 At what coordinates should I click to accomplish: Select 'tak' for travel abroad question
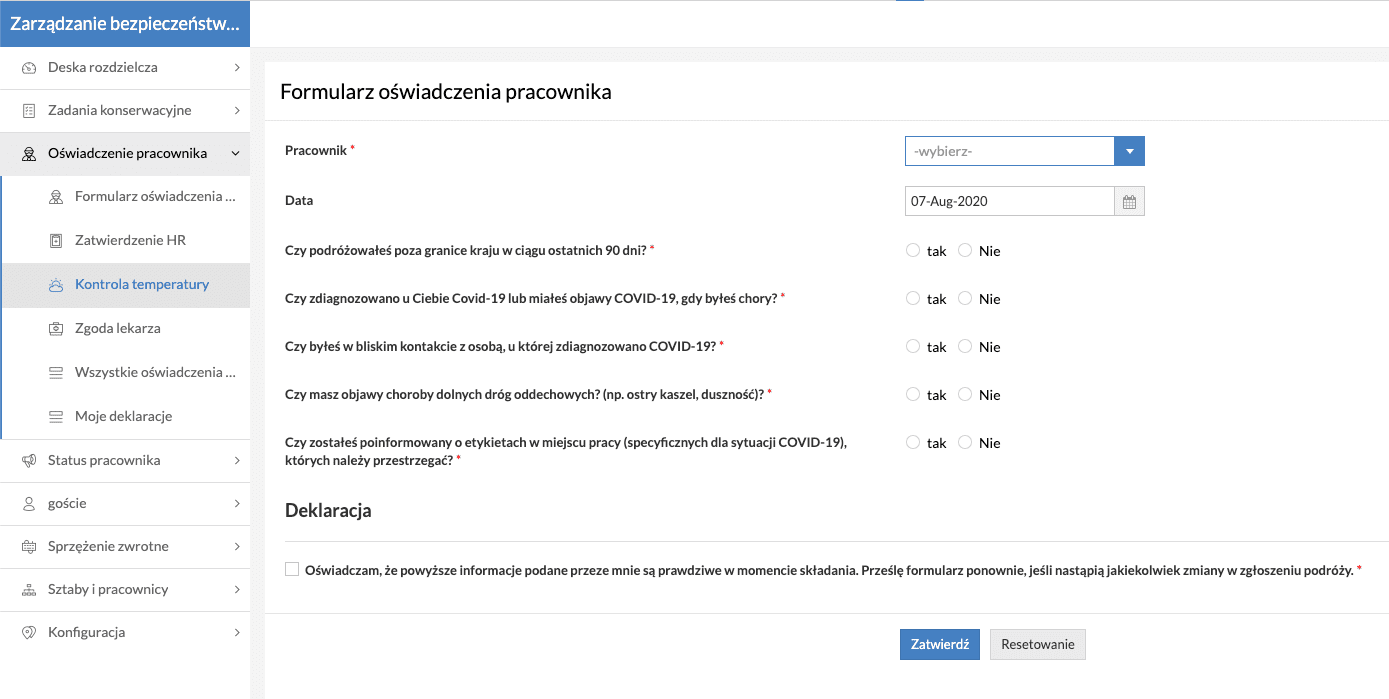(913, 251)
